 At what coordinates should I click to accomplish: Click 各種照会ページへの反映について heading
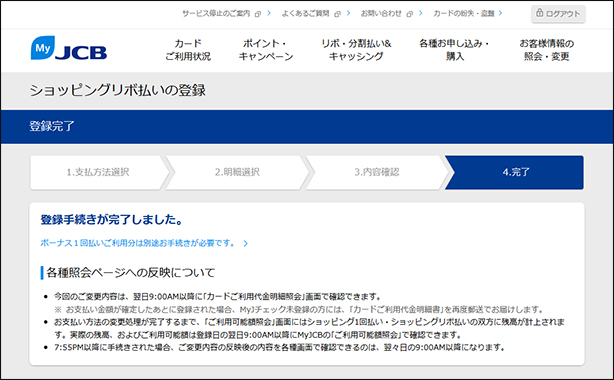point(131,273)
